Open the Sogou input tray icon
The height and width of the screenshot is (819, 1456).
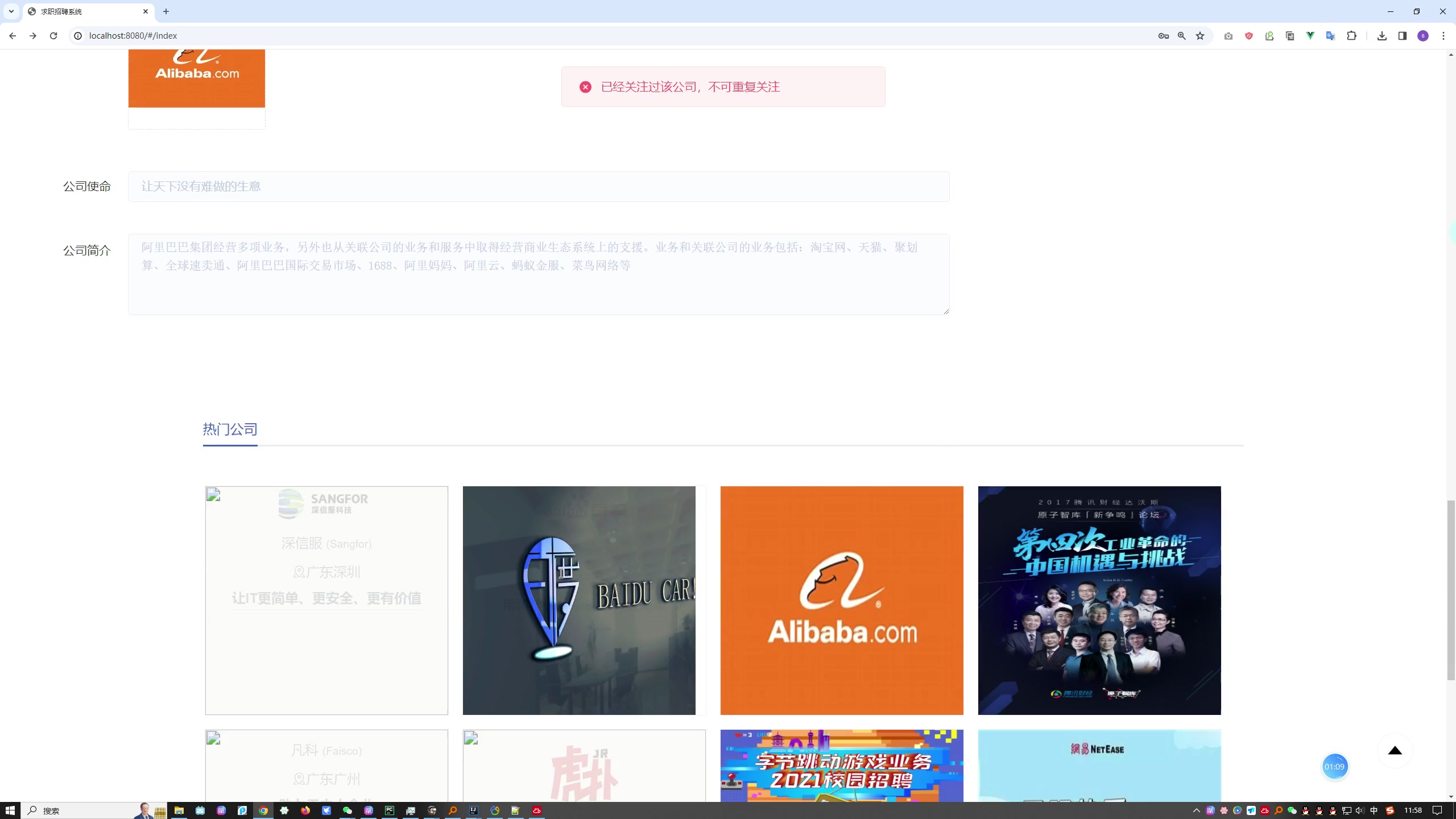pos(1390,810)
